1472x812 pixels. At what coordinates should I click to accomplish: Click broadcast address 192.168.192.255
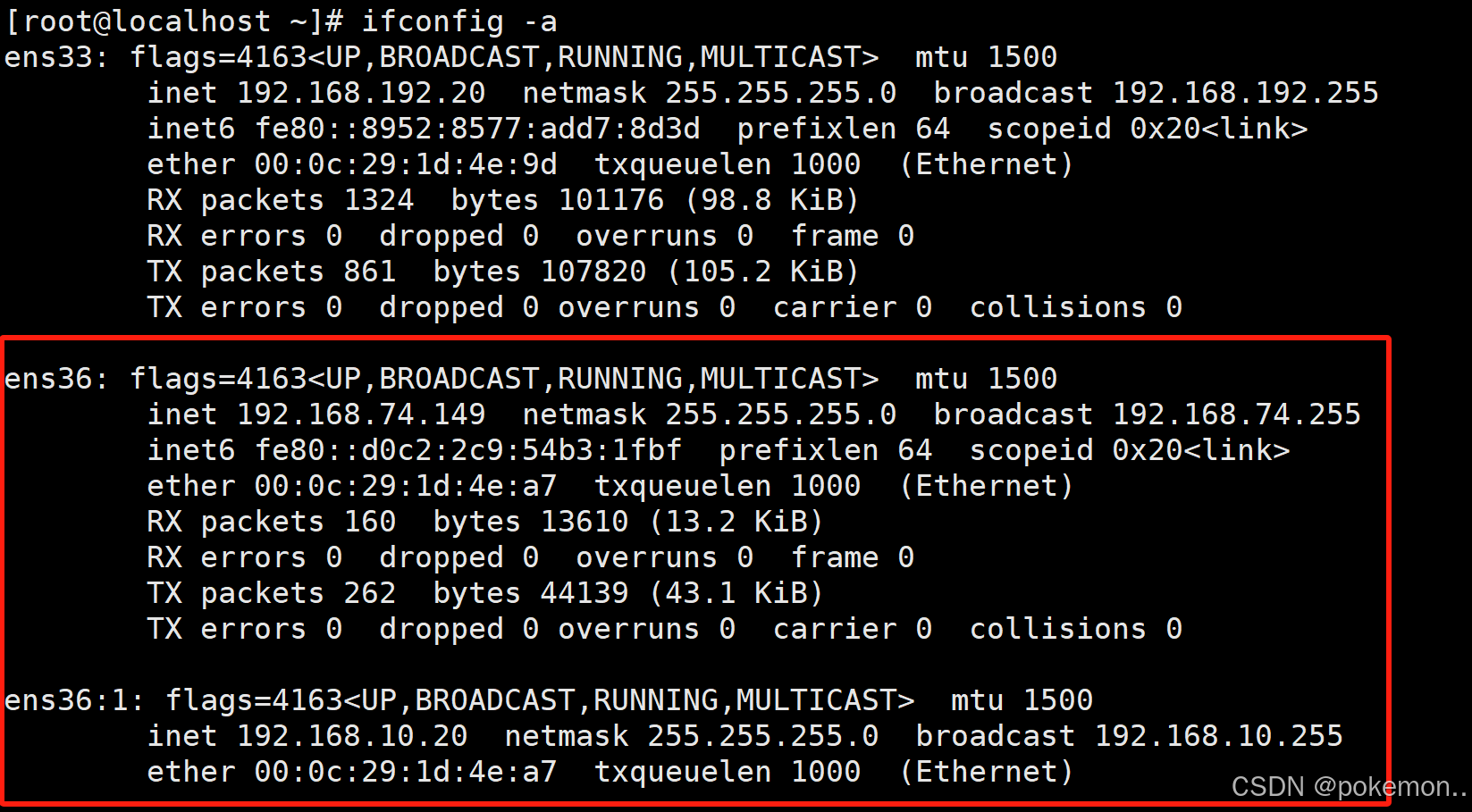click(x=1246, y=93)
